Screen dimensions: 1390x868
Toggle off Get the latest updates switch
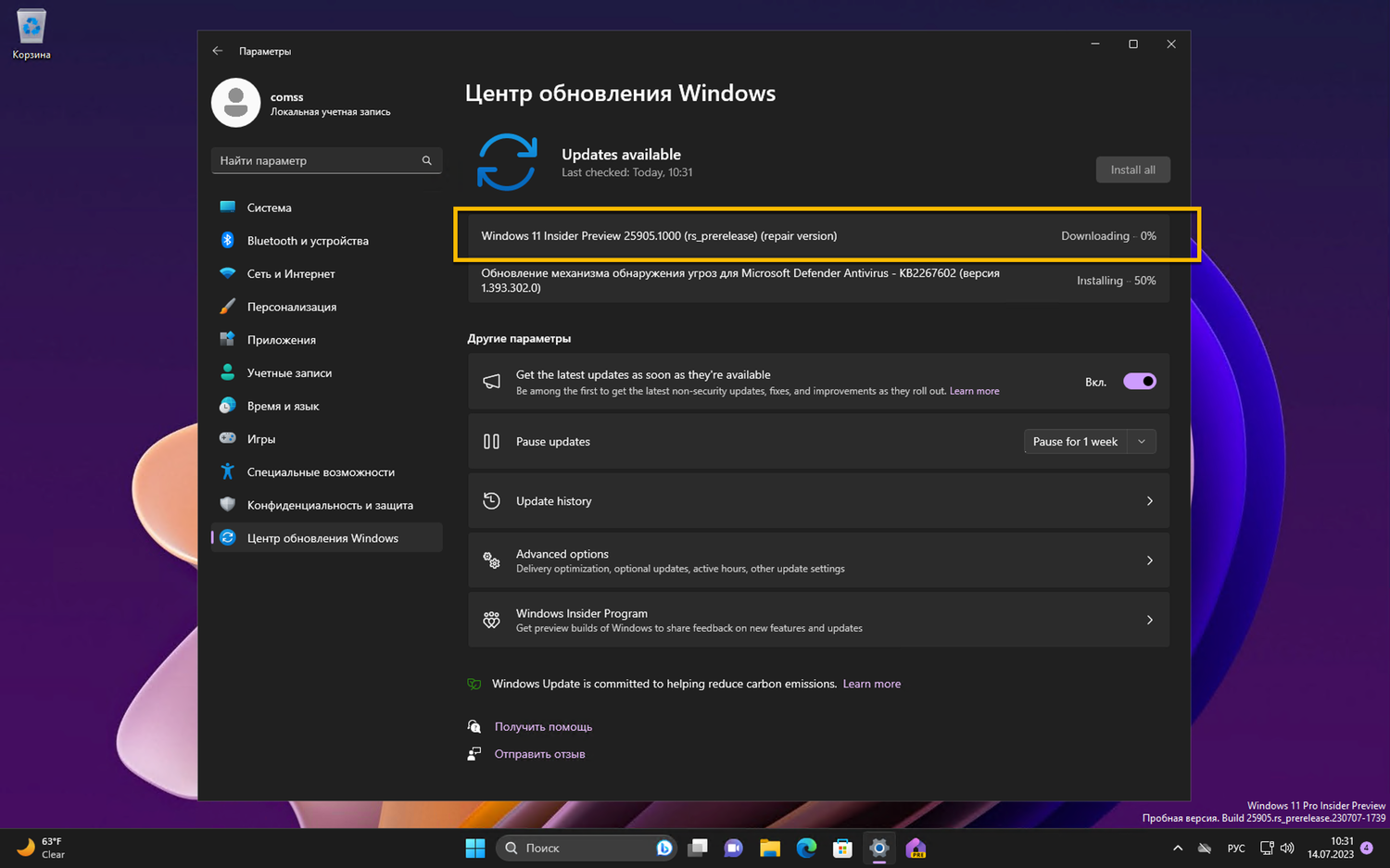[1140, 382]
